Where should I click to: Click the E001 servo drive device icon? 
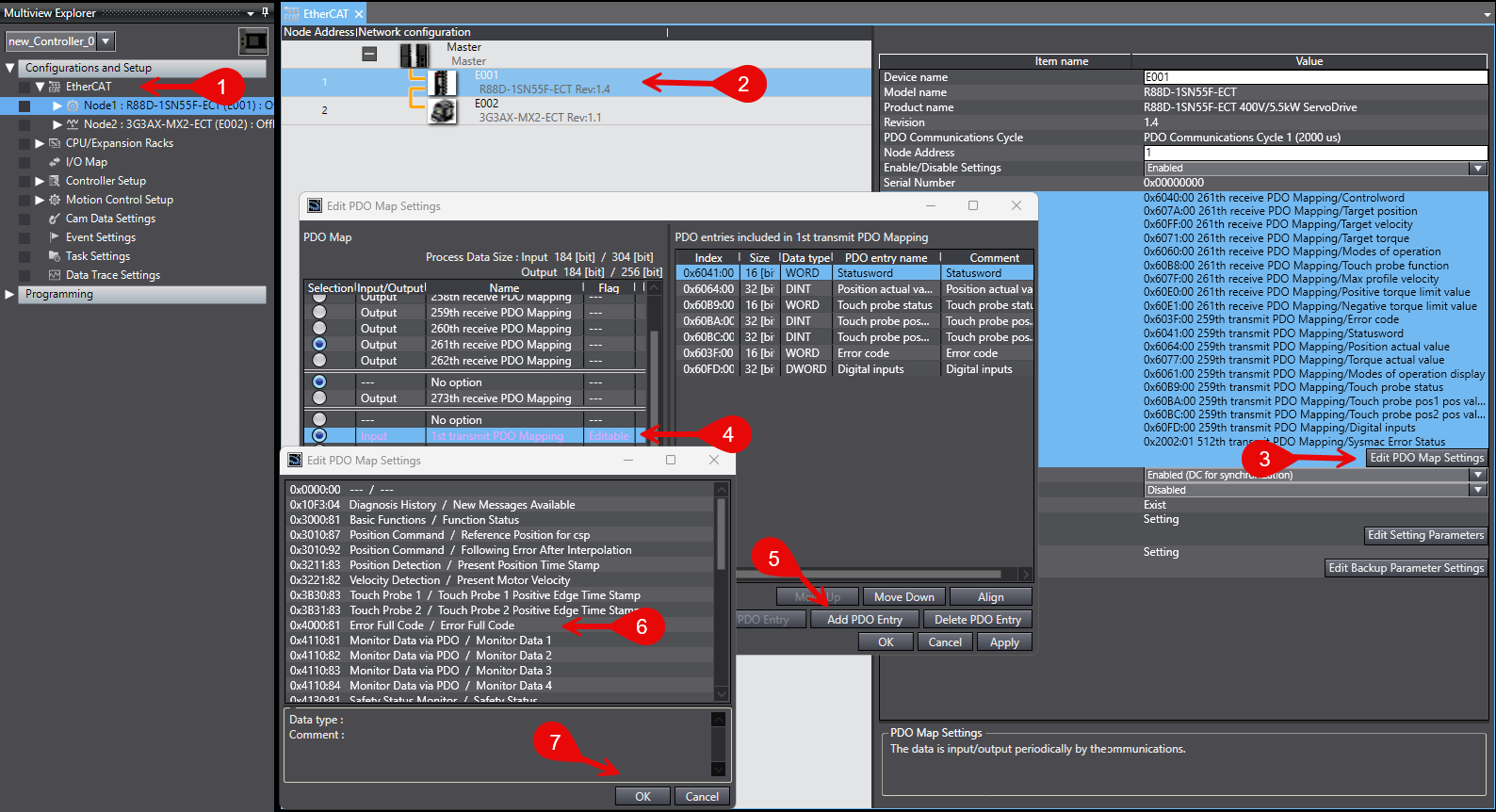pyautogui.click(x=442, y=83)
